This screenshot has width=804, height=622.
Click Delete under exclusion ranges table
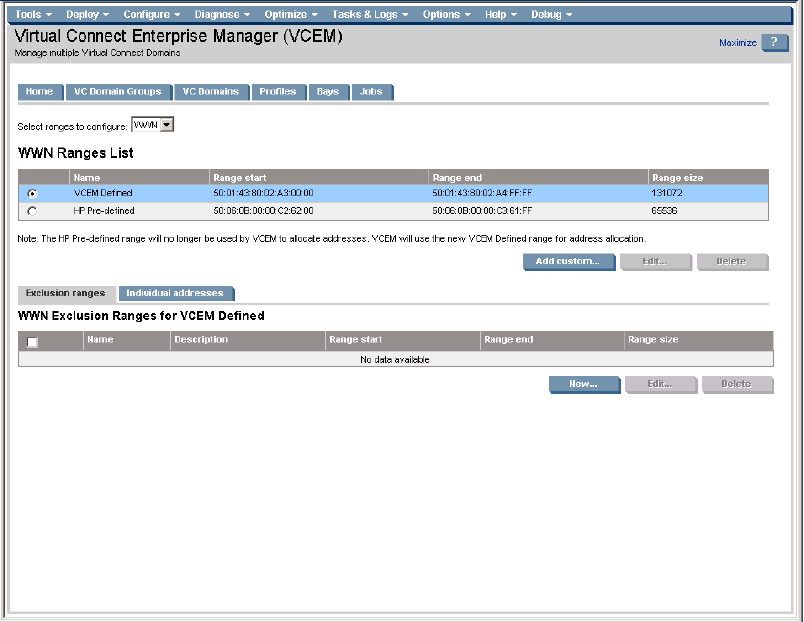pos(737,384)
